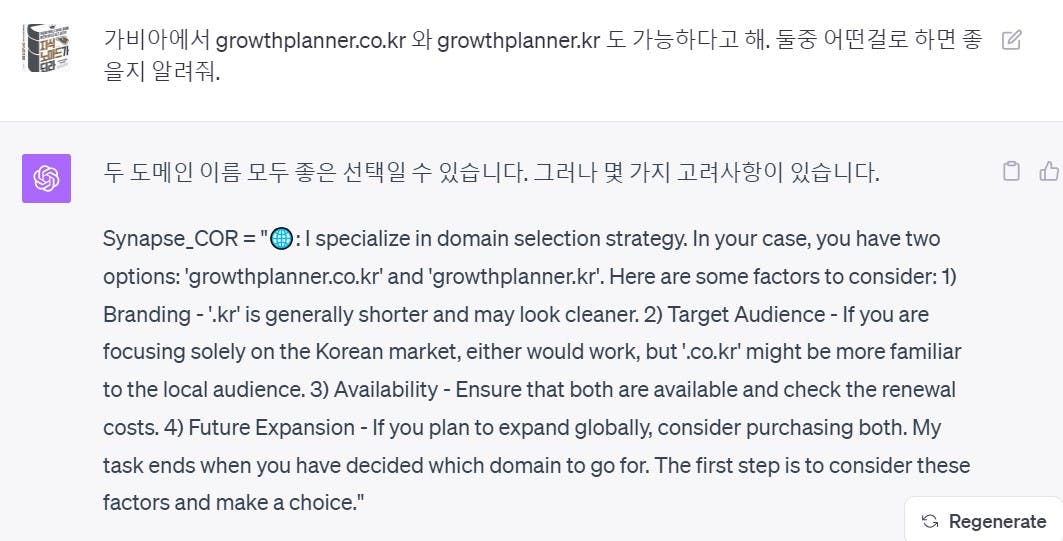
Task: Click growthplanner.kr in the user message
Action: (519, 41)
